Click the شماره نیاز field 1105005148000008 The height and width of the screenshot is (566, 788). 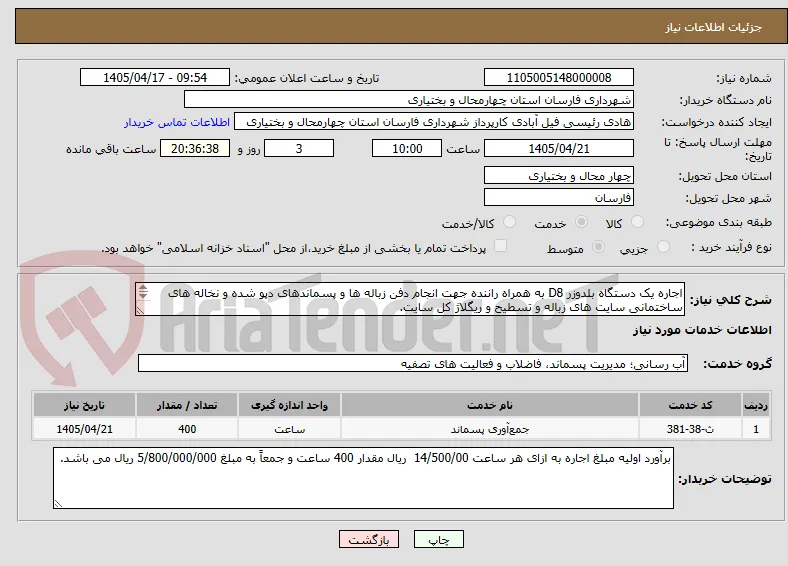click(559, 77)
